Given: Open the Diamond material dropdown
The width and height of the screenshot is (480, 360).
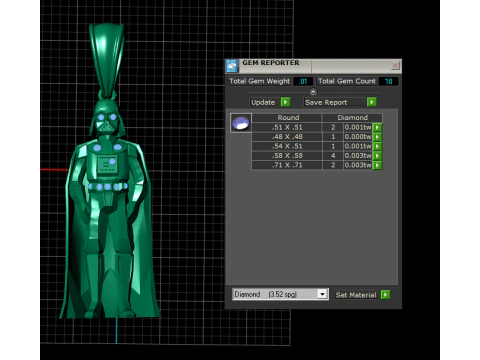Looking at the screenshot, I should [x=322, y=294].
